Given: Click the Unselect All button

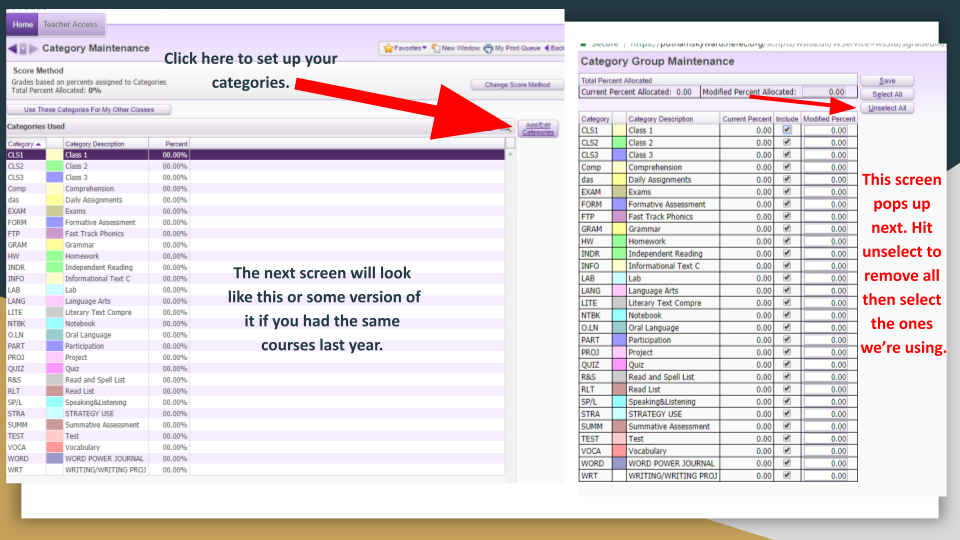Looking at the screenshot, I should click(x=887, y=108).
